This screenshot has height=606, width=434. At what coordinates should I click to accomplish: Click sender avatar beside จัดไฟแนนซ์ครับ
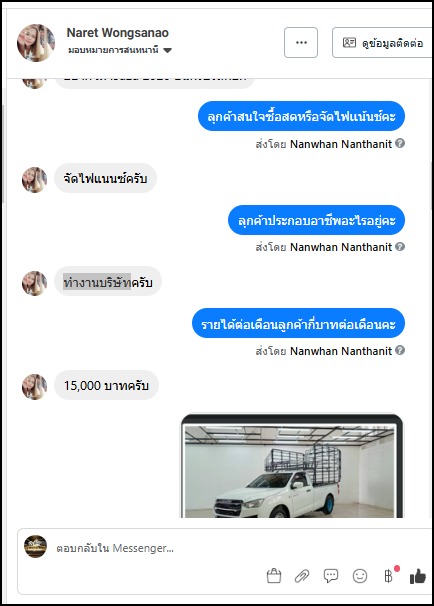34,180
